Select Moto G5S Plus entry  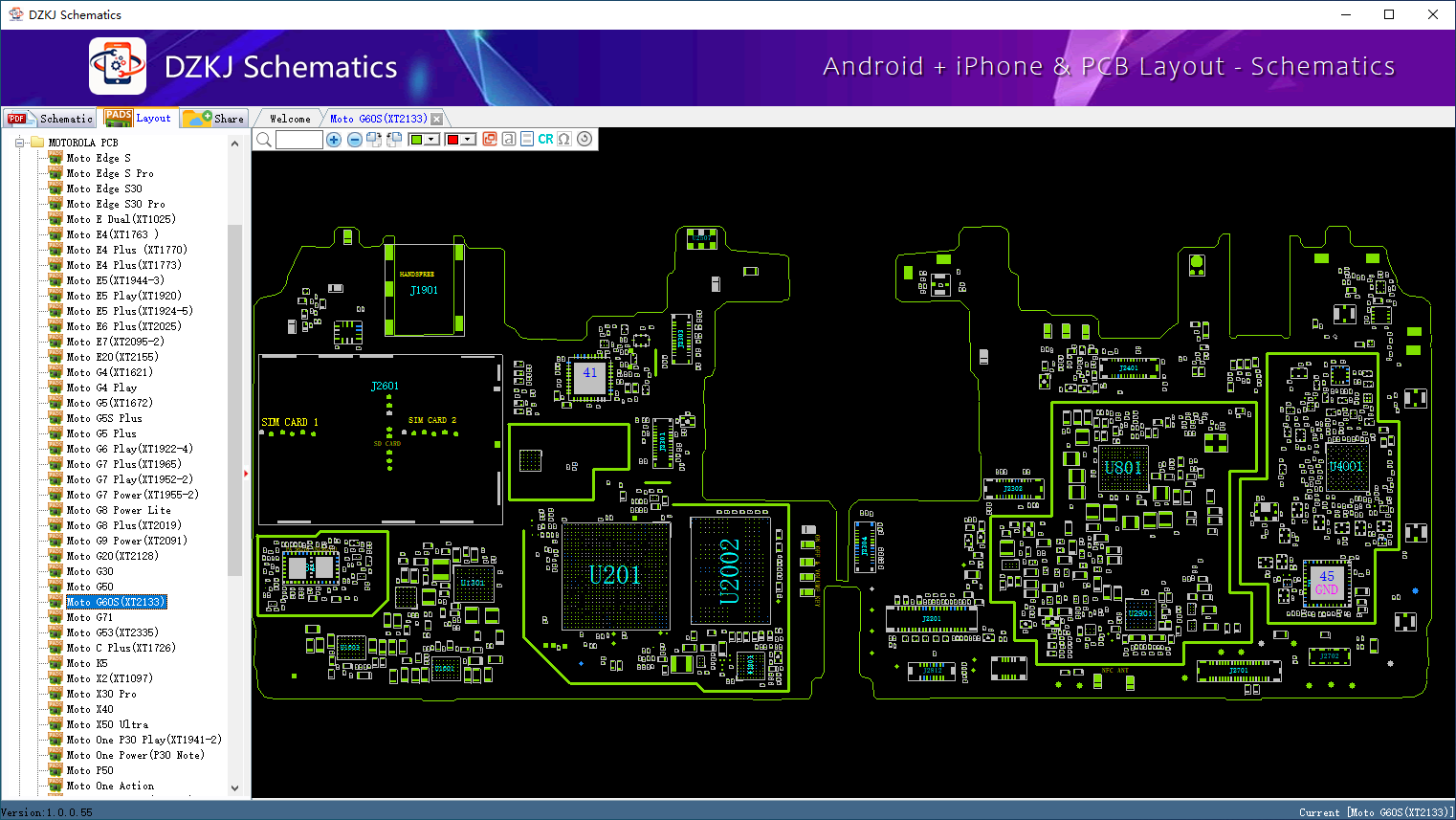(x=104, y=418)
